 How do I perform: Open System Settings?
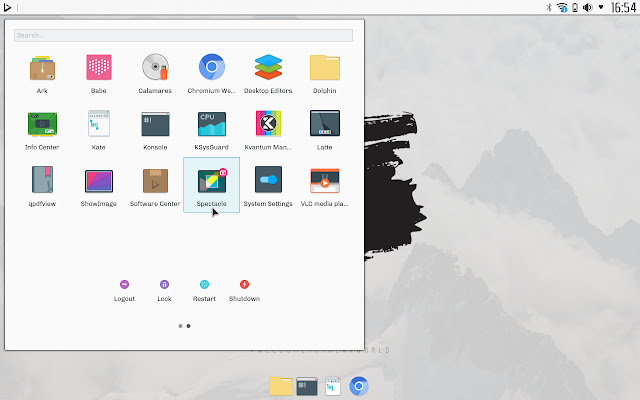[268, 187]
